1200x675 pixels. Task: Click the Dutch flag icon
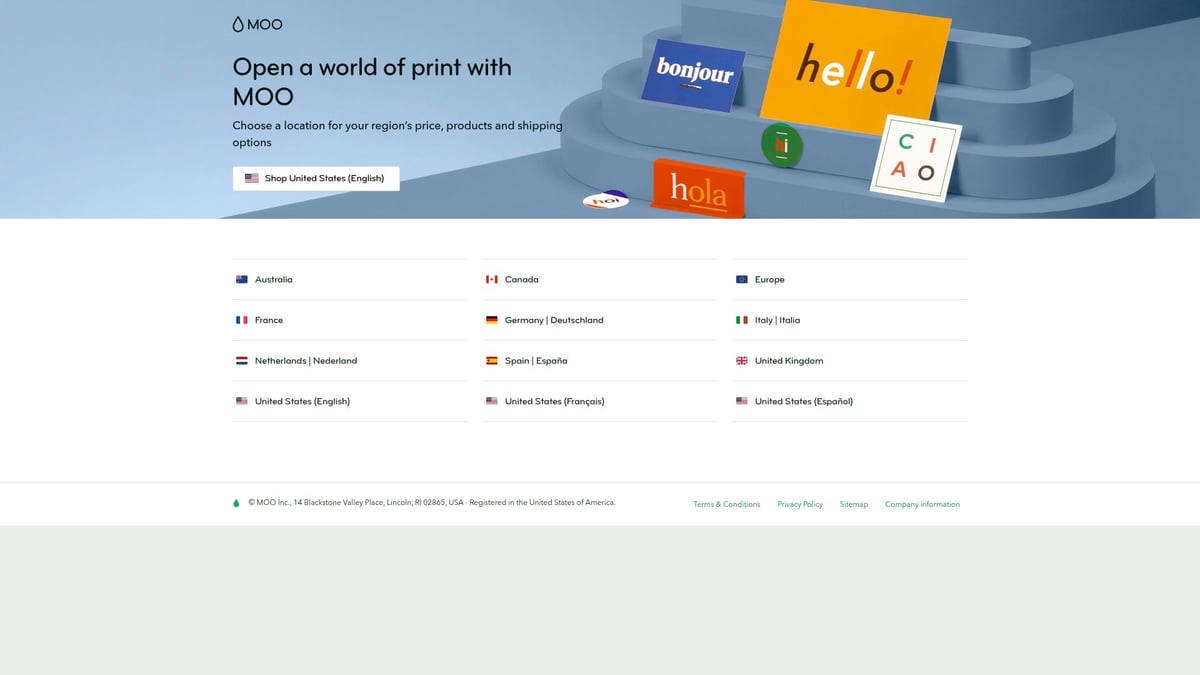(x=241, y=360)
